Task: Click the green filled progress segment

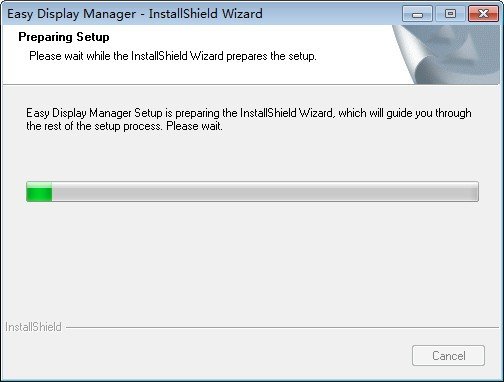Action: [x=39, y=192]
